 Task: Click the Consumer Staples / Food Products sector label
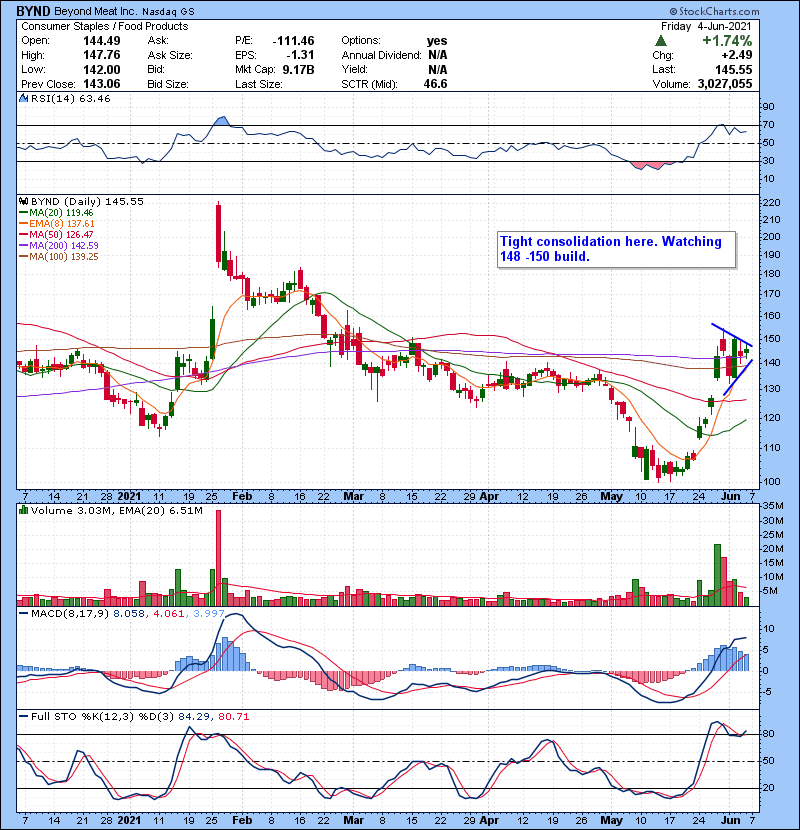click(x=105, y=26)
